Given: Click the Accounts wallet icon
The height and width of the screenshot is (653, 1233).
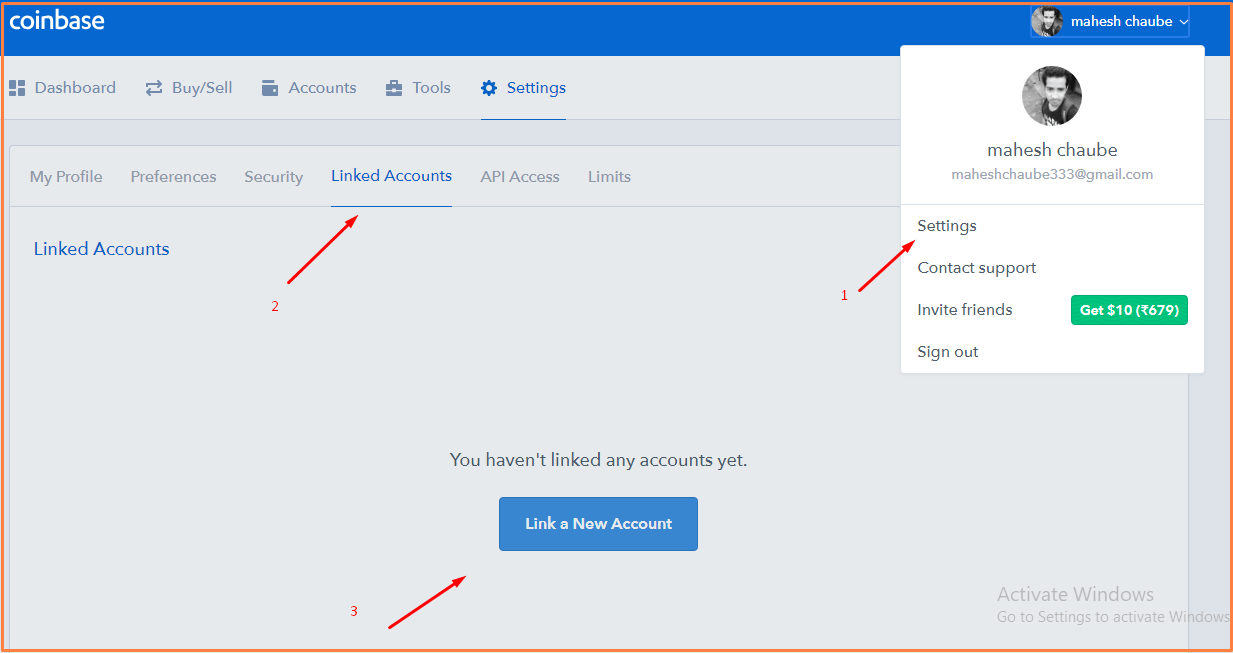Looking at the screenshot, I should [x=270, y=88].
